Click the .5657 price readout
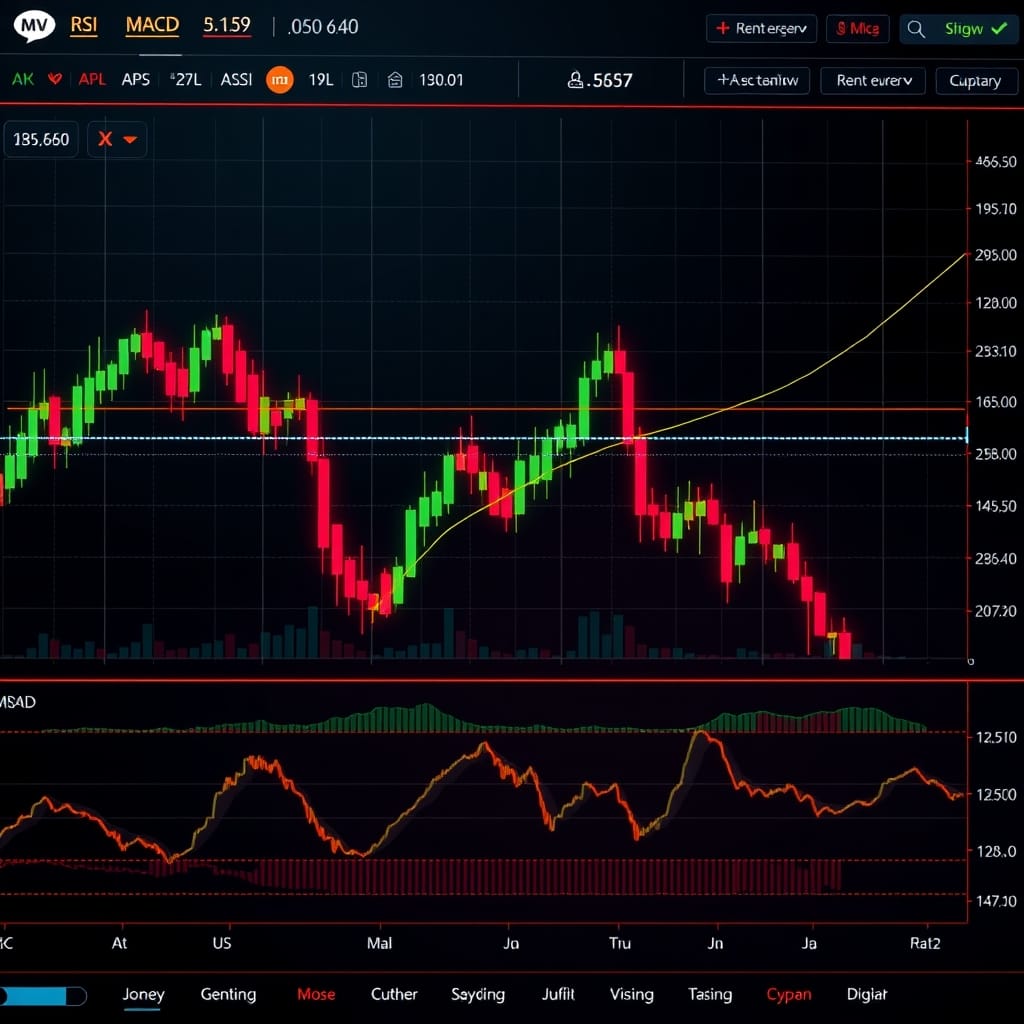The image size is (1024, 1024). [x=609, y=80]
